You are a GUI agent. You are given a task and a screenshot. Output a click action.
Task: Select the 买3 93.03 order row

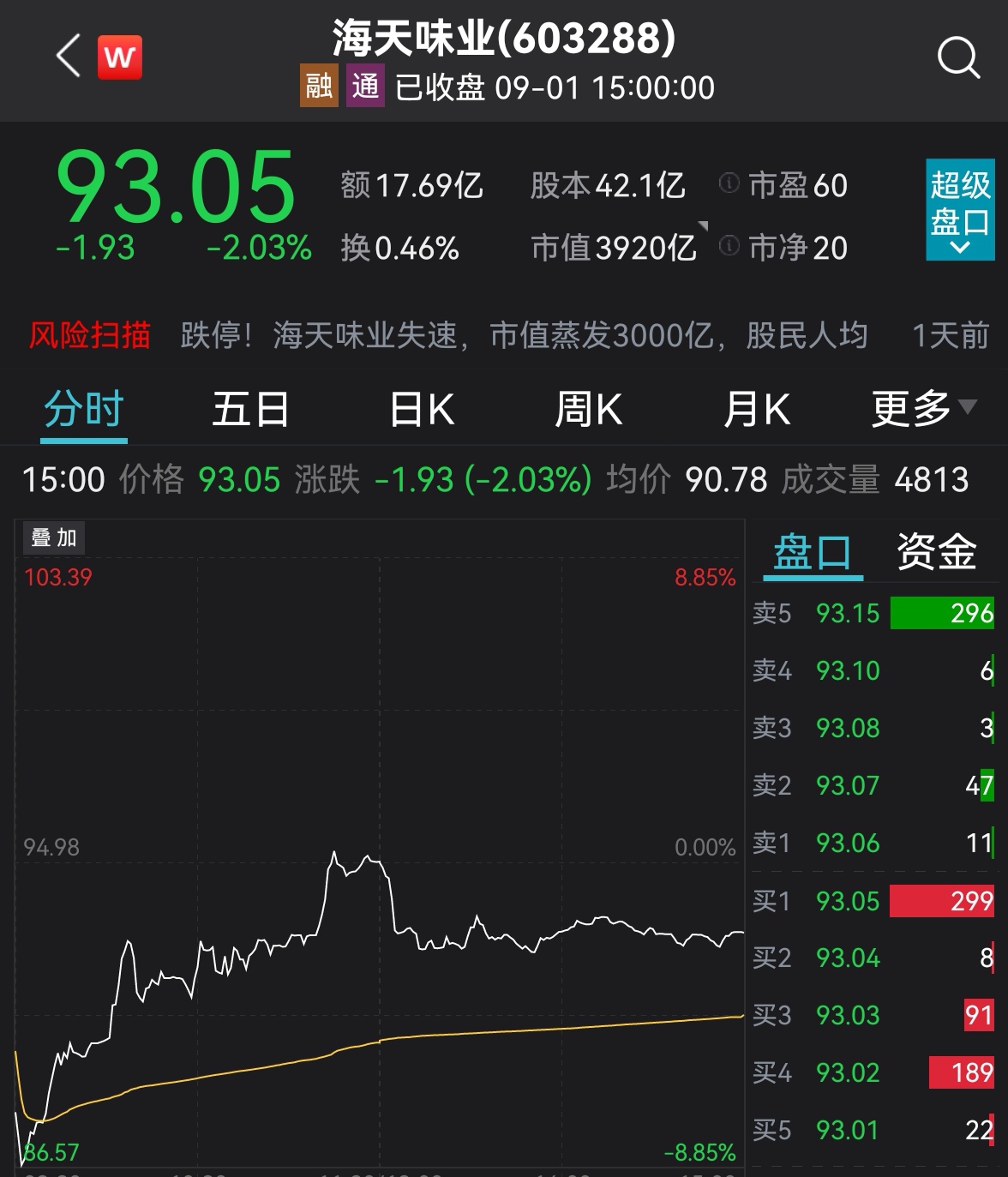pos(873,1015)
